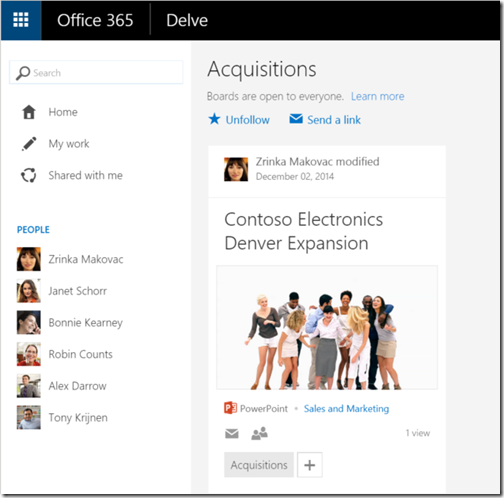
Task: Click the plus button to add to board
Action: pyautogui.click(x=310, y=465)
